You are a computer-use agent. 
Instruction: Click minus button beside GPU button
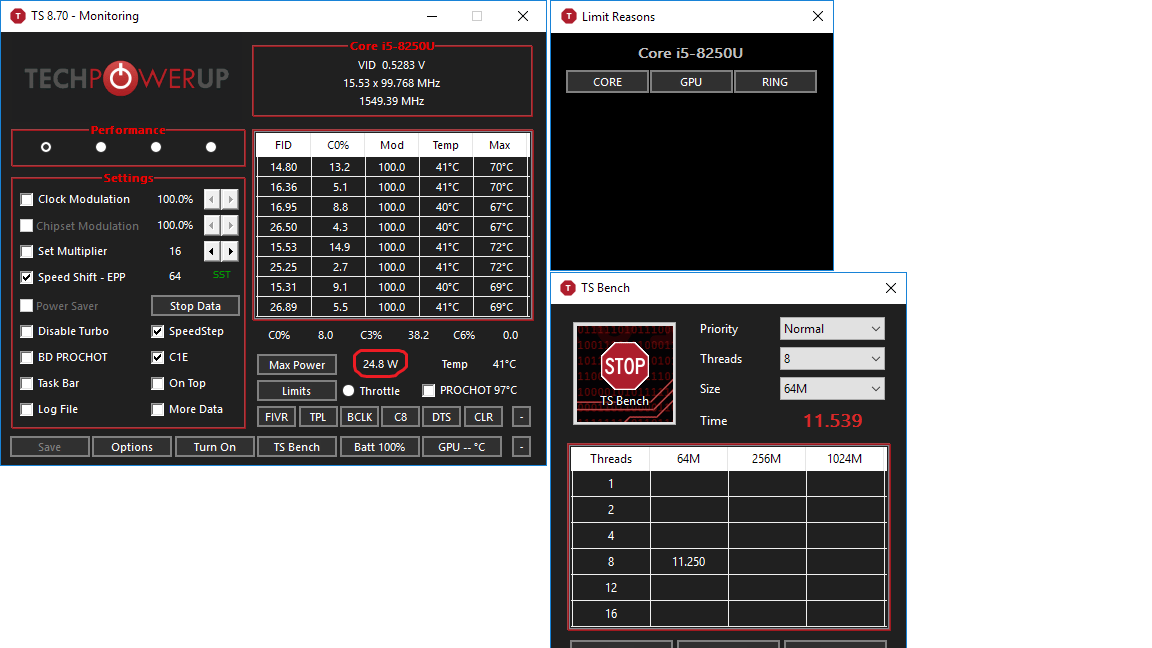tap(521, 447)
